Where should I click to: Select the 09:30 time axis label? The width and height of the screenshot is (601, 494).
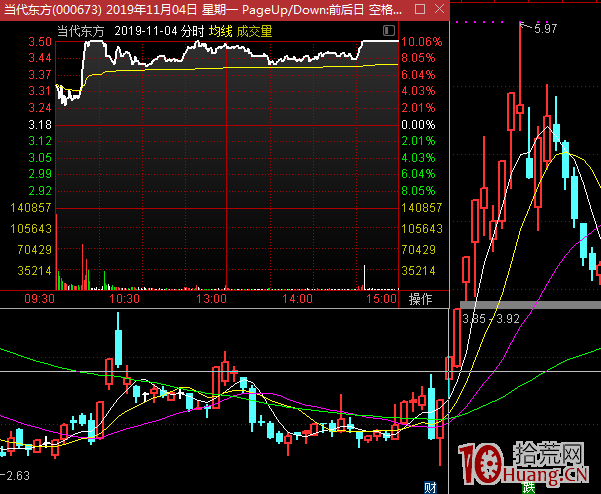(39, 299)
